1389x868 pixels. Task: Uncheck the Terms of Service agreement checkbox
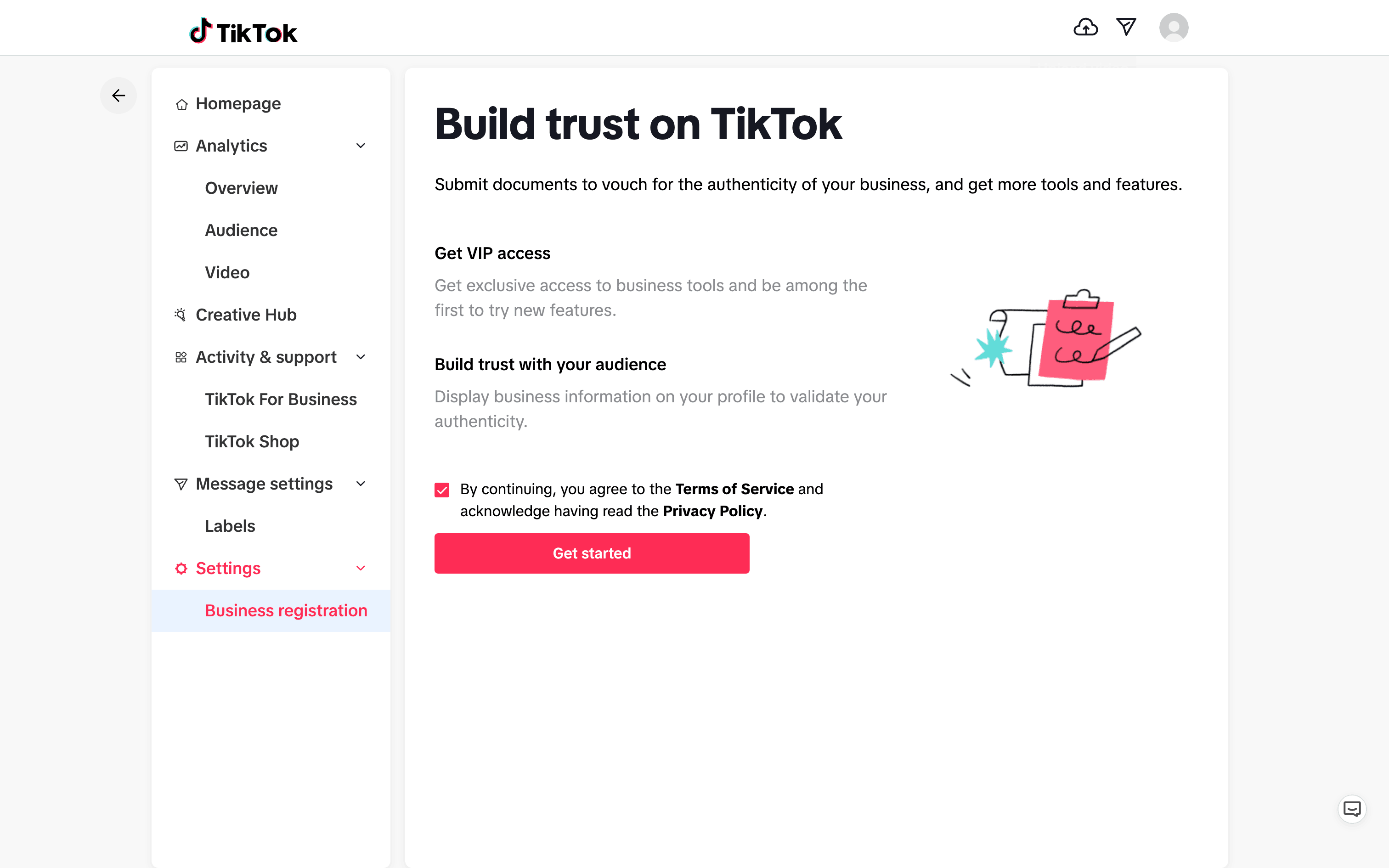pos(442,490)
